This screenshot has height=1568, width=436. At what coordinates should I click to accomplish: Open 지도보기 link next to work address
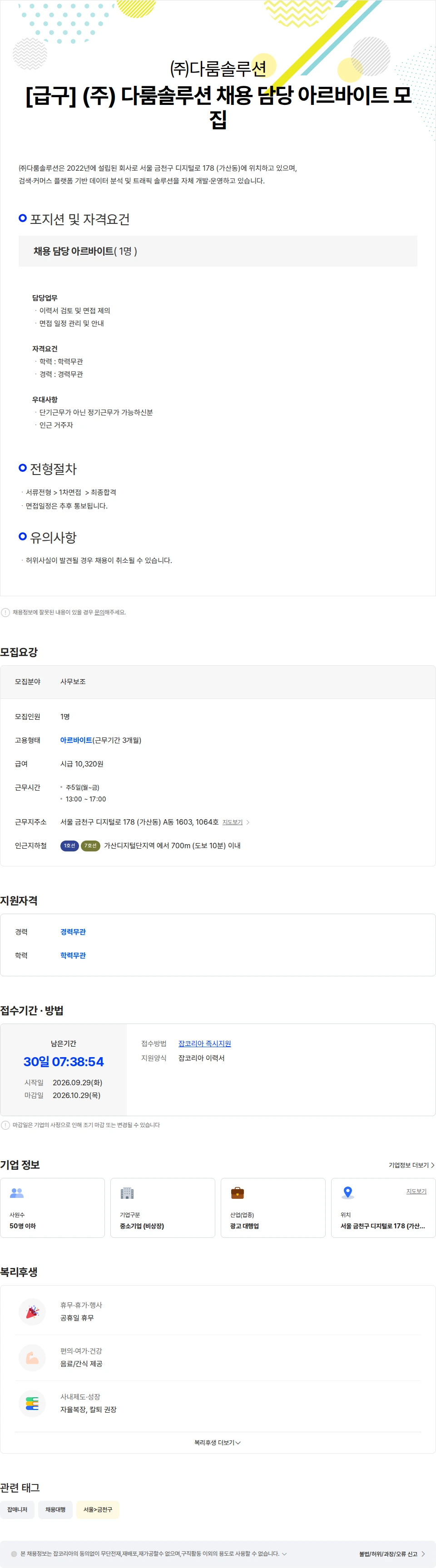click(232, 822)
